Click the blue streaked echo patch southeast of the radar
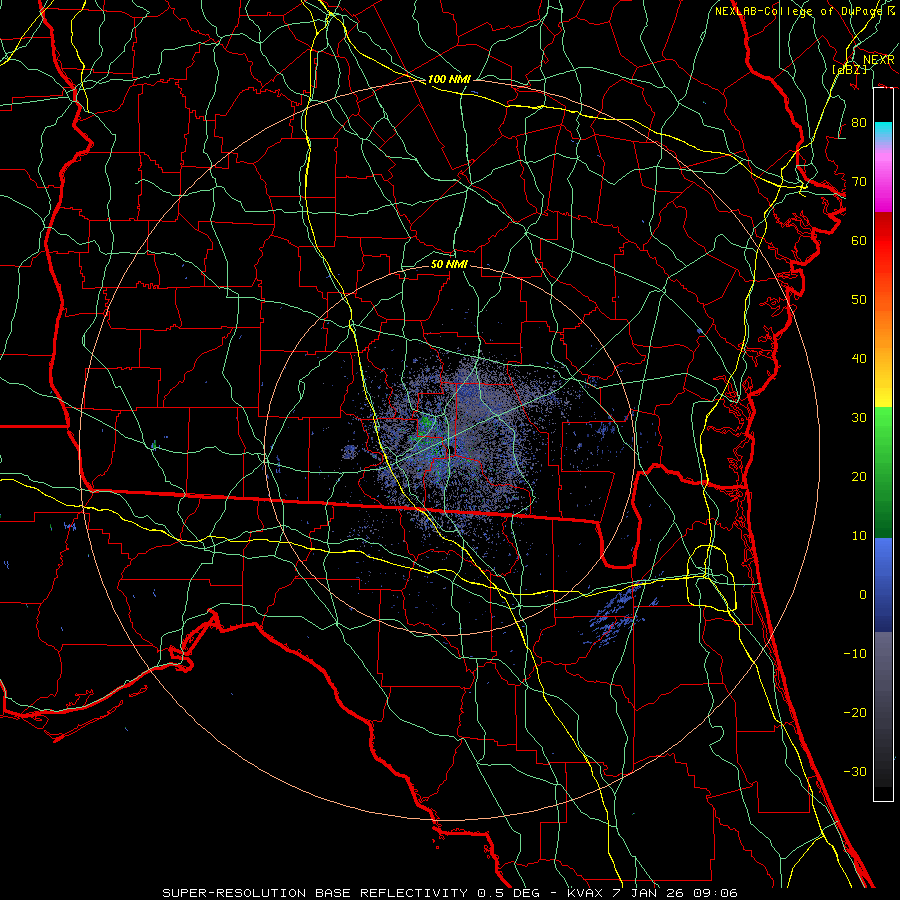The height and width of the screenshot is (900, 900). (615, 613)
